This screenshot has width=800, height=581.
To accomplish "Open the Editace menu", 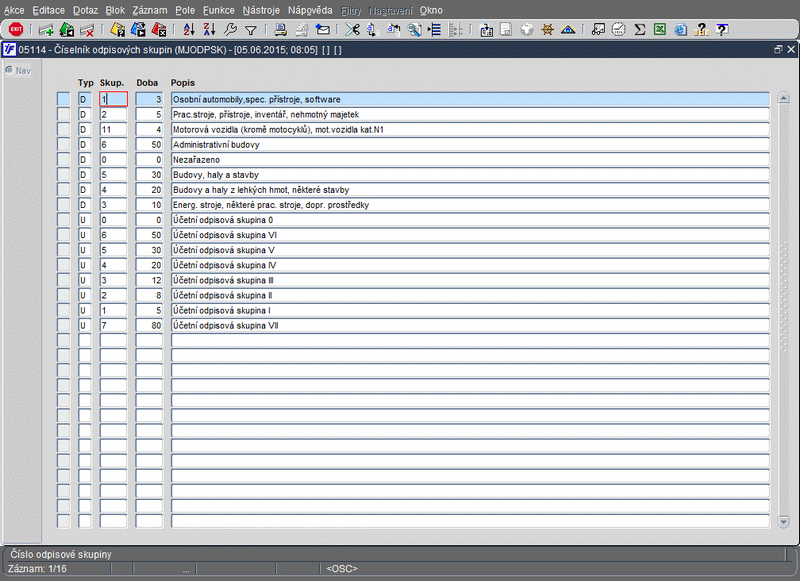I will (48, 10).
